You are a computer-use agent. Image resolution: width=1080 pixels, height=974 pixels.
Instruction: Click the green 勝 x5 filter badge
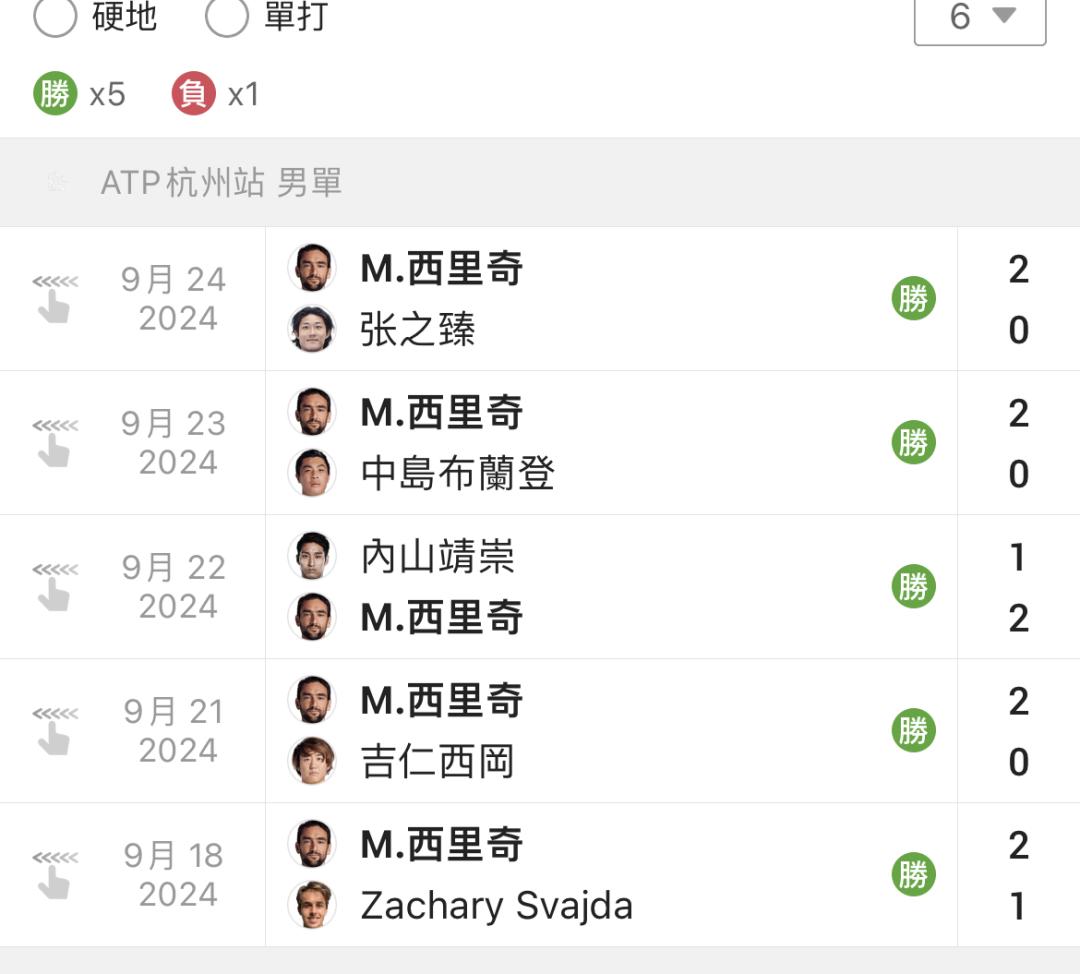[55, 94]
